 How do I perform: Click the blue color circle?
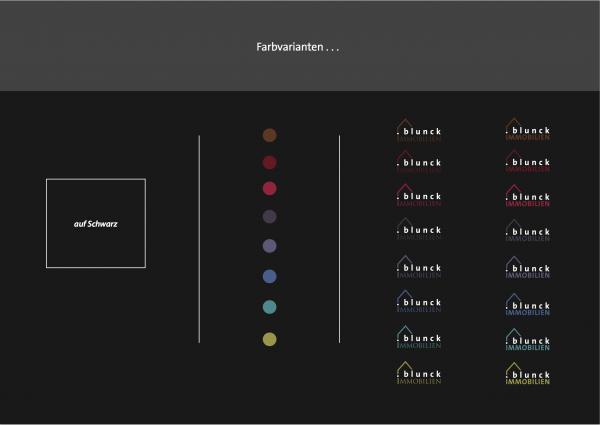(269, 276)
